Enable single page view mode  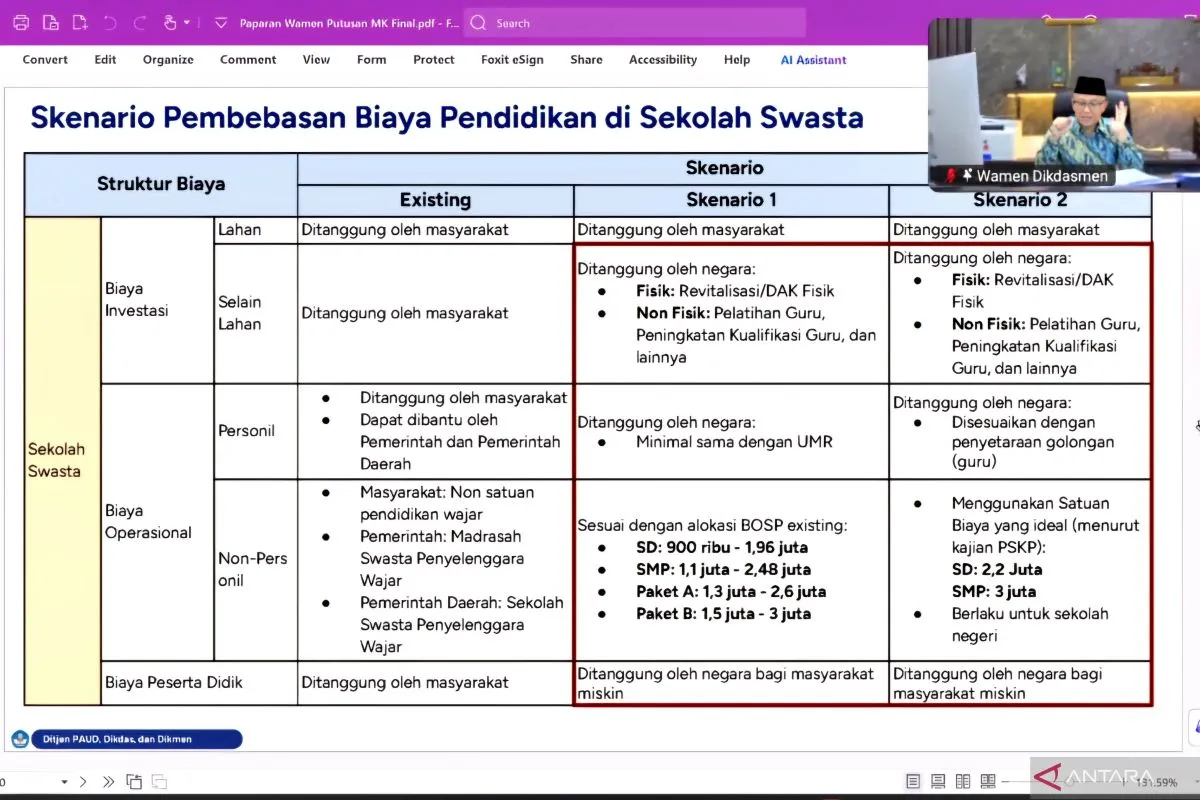tap(913, 781)
